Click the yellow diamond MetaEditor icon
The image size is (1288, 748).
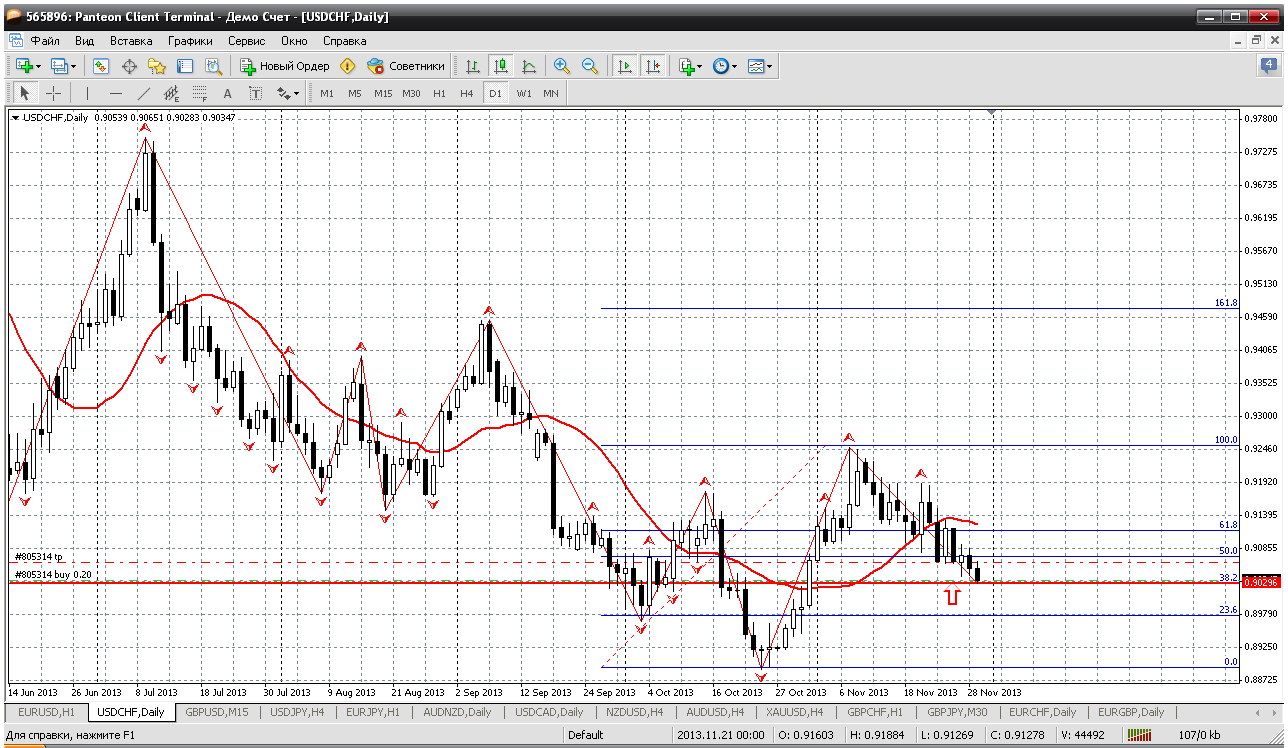(347, 66)
